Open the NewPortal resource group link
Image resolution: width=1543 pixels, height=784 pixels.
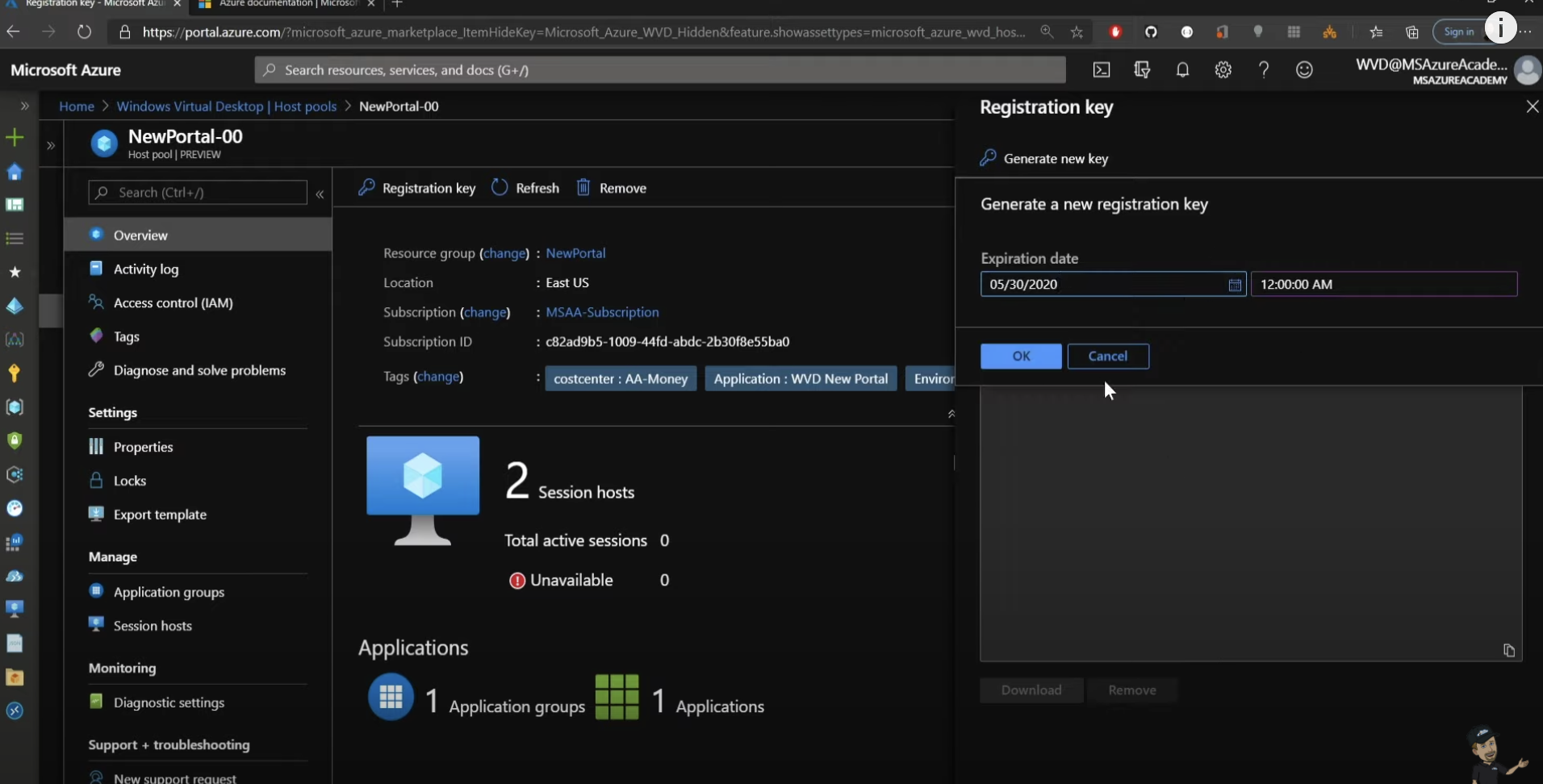coord(575,253)
